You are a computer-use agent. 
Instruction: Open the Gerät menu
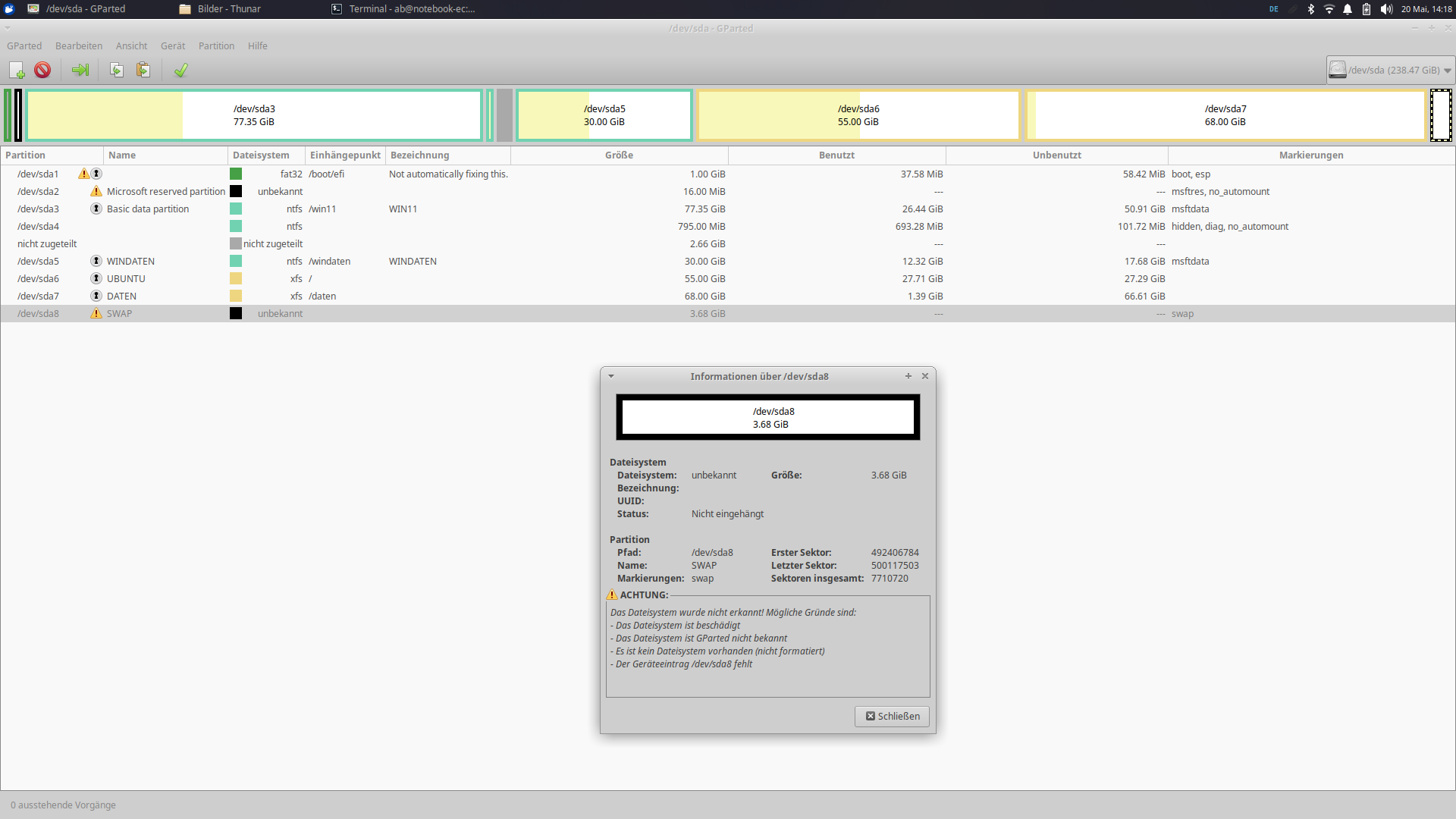coord(173,46)
